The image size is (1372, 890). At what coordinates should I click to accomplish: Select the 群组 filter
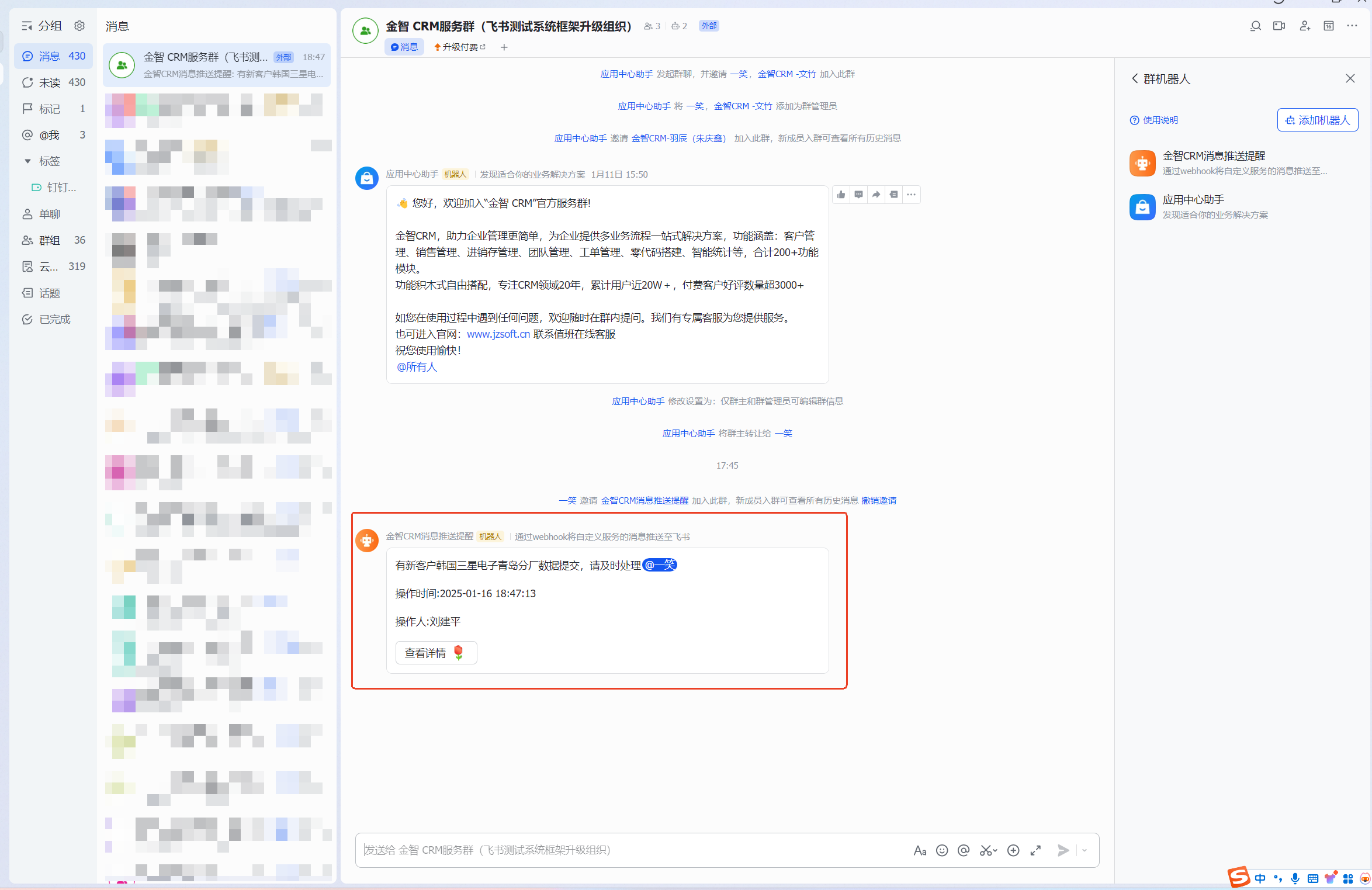click(53, 240)
